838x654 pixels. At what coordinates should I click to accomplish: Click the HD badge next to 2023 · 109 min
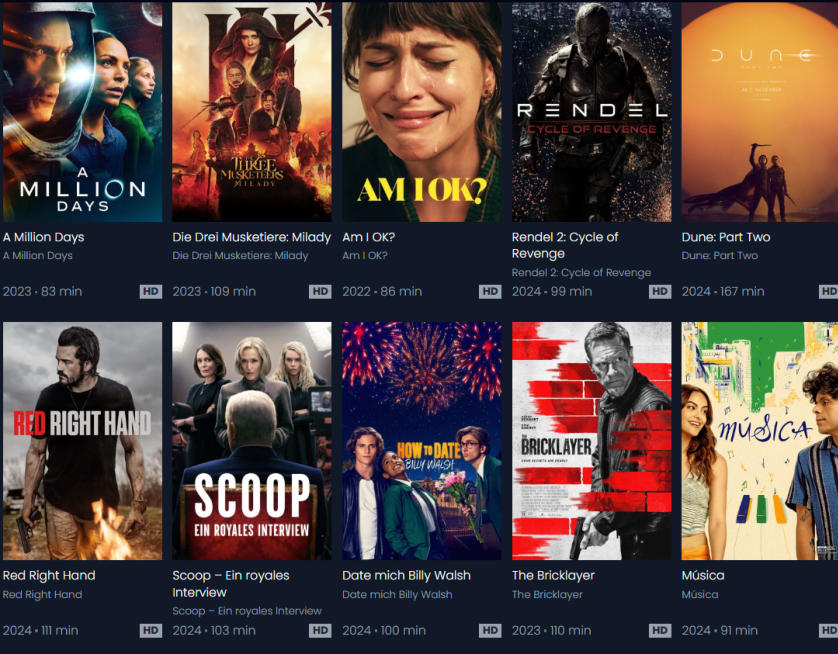tap(320, 291)
